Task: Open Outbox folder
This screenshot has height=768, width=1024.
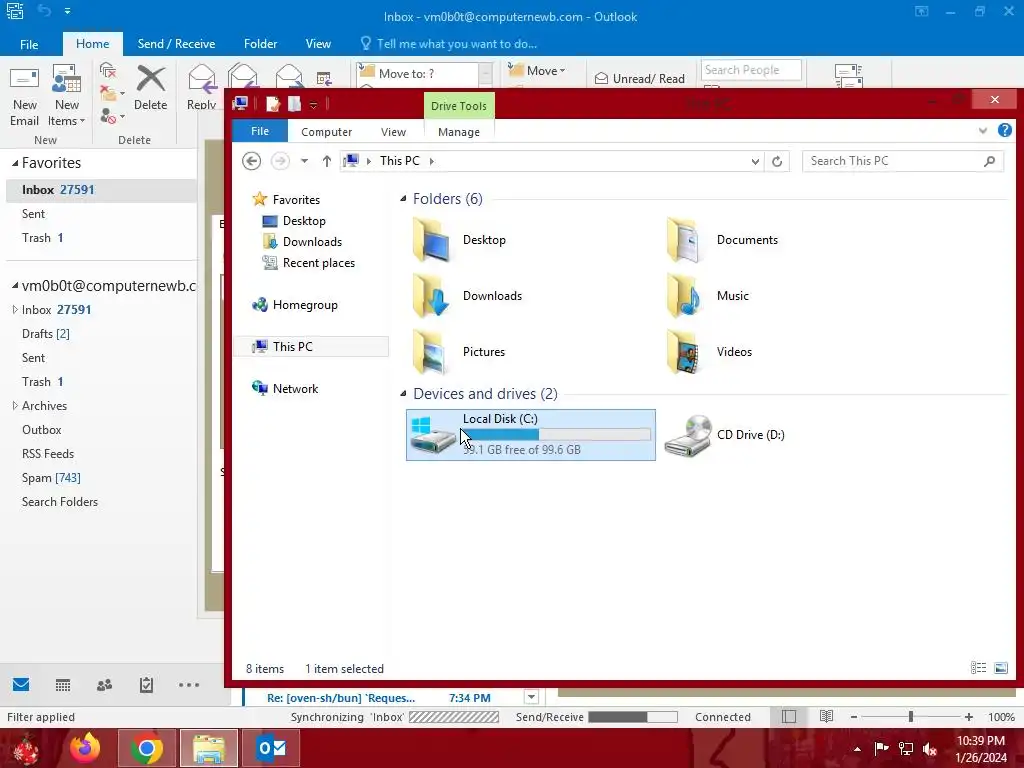Action: pos(42,430)
